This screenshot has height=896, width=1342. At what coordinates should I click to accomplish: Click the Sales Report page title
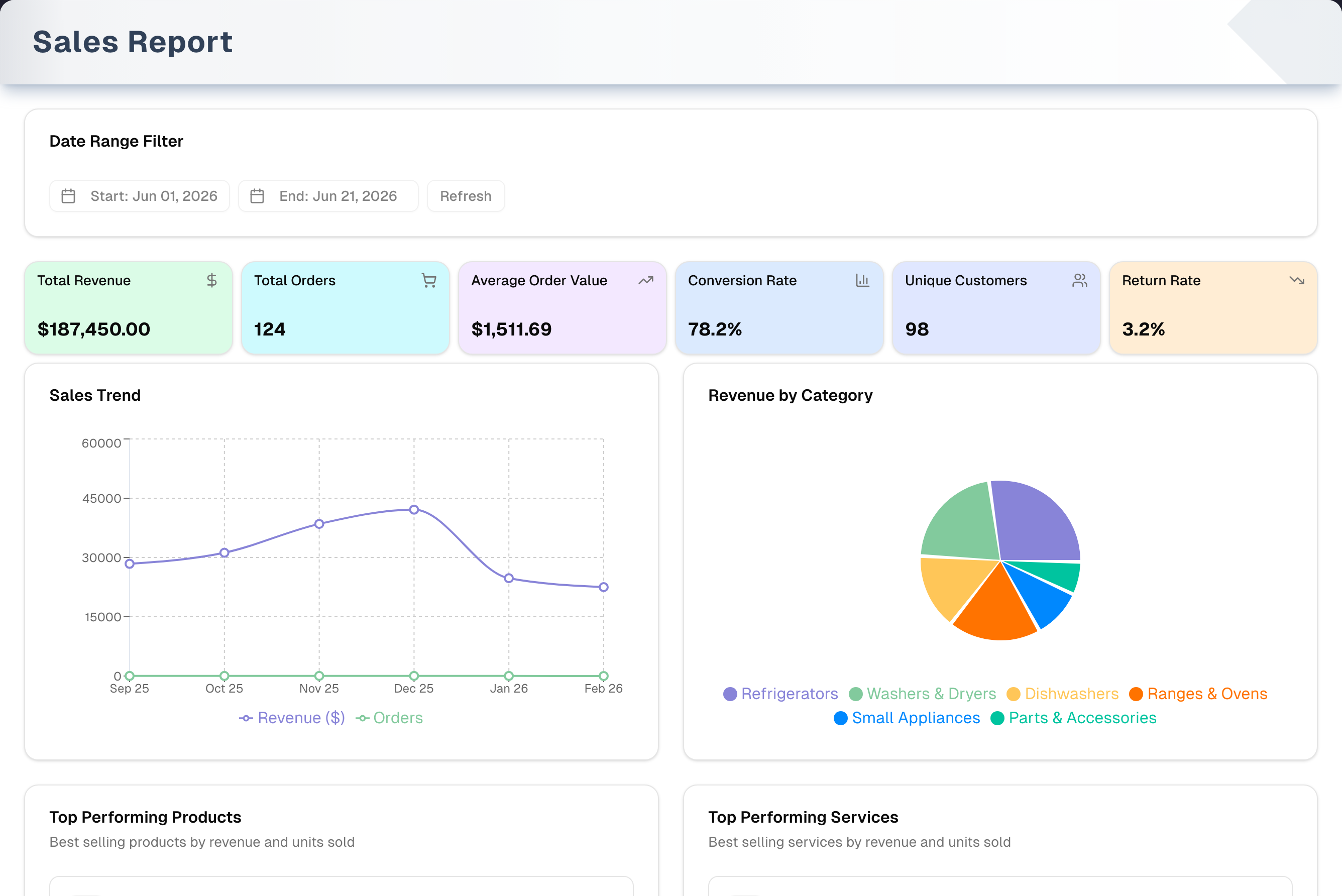[x=133, y=42]
